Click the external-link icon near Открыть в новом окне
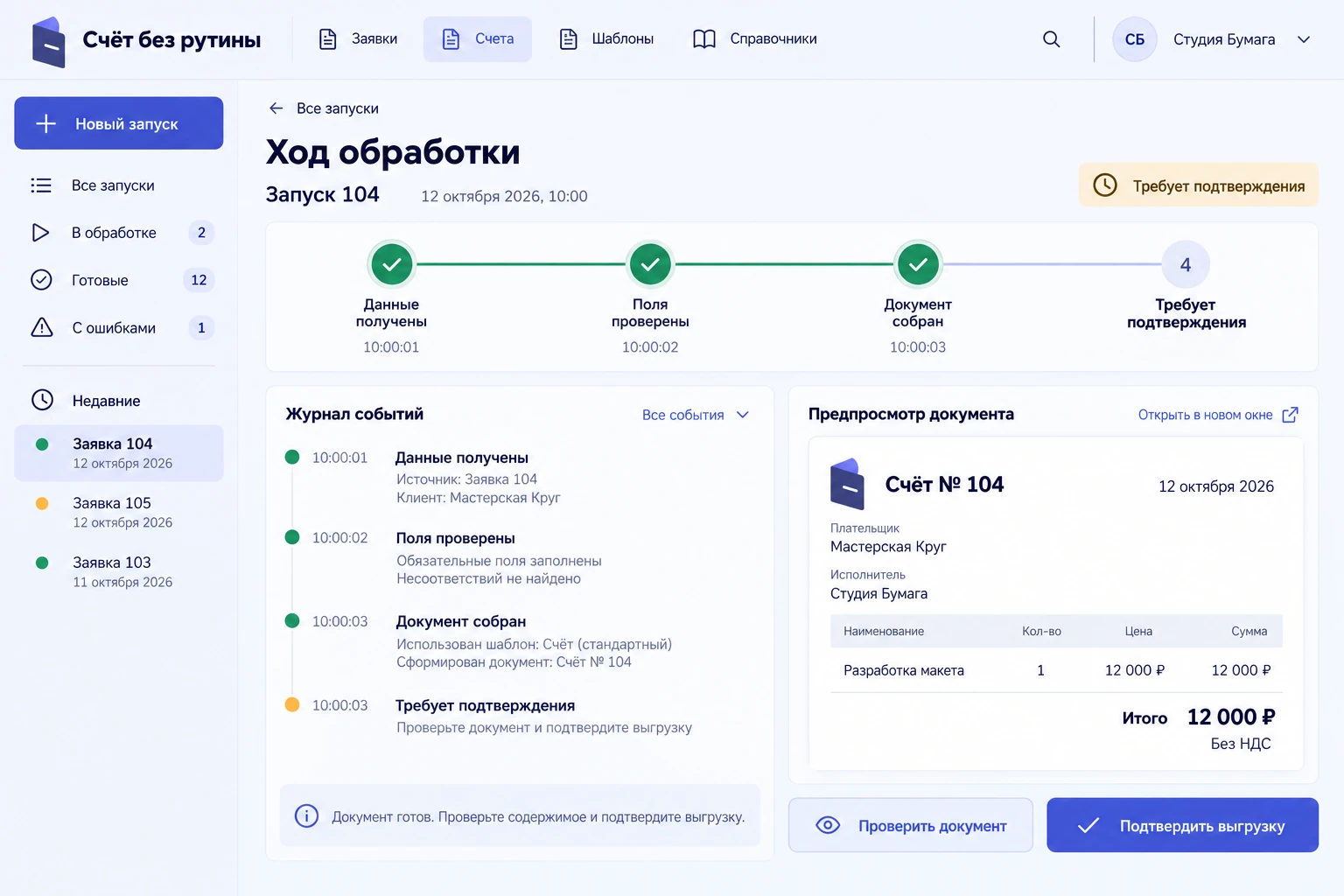This screenshot has height=896, width=1344. click(1290, 415)
